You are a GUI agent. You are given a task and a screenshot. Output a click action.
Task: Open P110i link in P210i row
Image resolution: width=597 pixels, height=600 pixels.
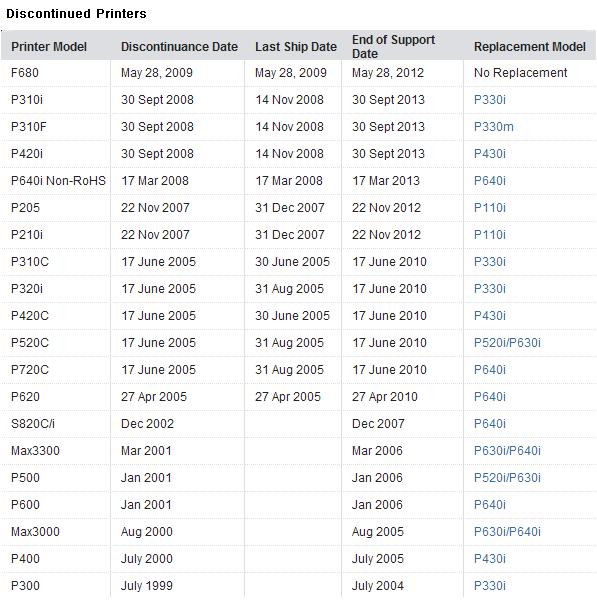tap(489, 235)
